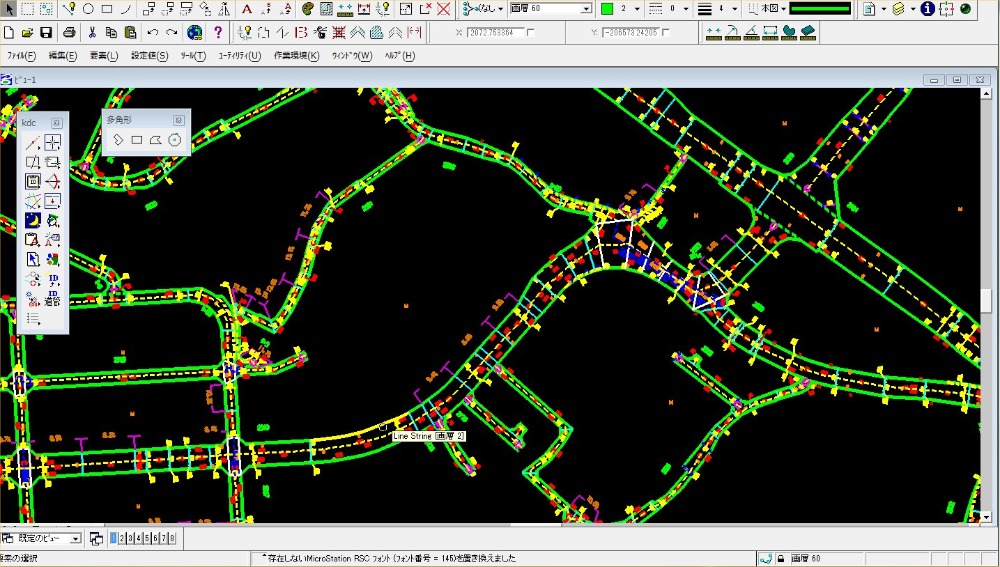Click the Open file folder icon
Image resolution: width=1000 pixels, height=567 pixels.
[27, 32]
